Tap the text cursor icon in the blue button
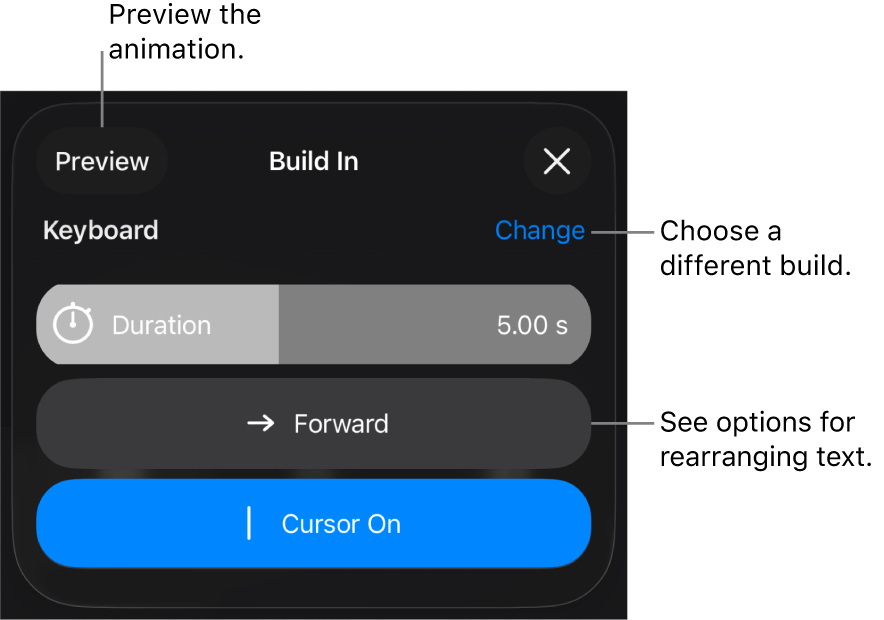The height and width of the screenshot is (620, 884). point(249,523)
